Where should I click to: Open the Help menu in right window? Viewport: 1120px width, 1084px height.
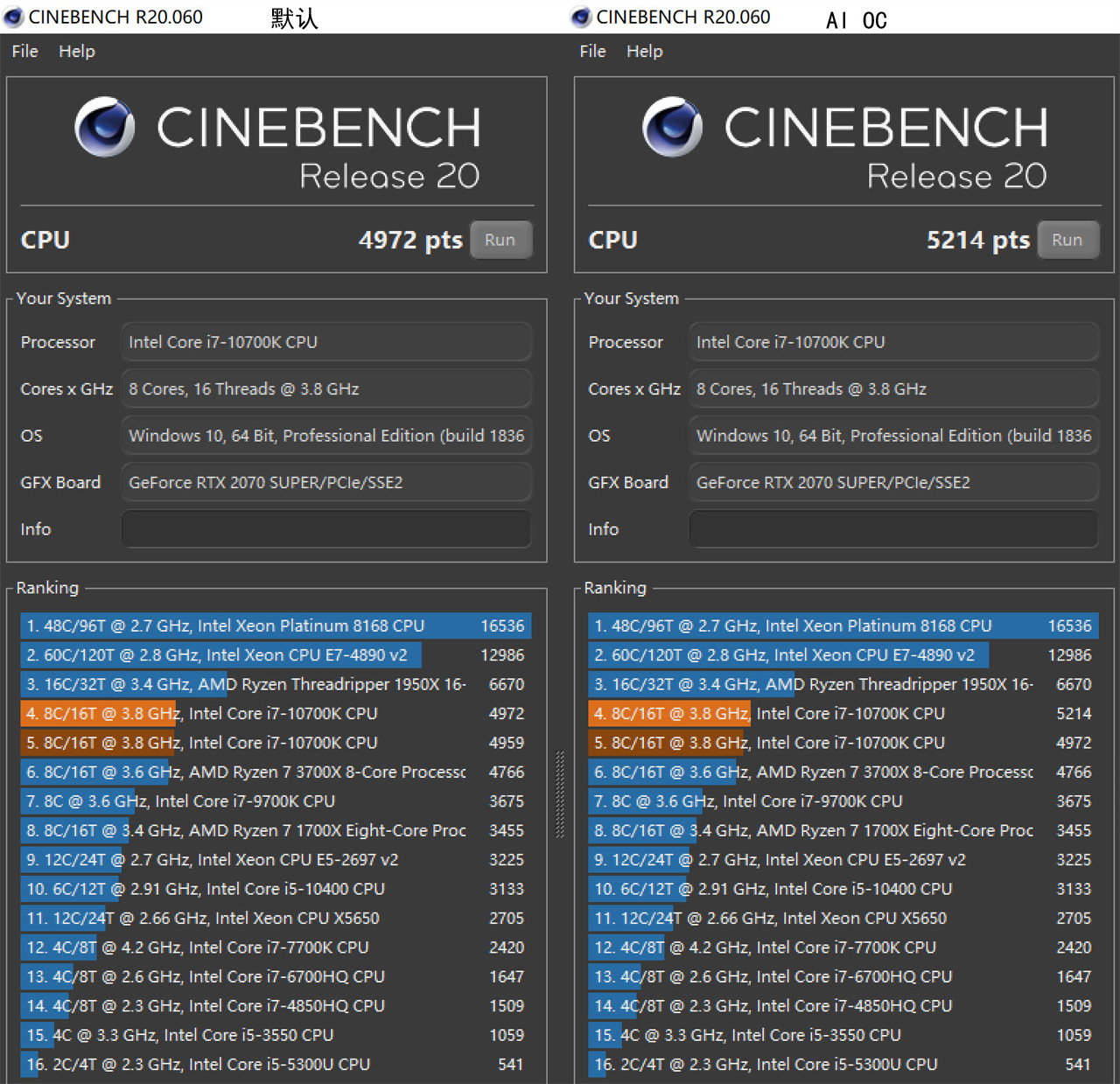pos(645,52)
